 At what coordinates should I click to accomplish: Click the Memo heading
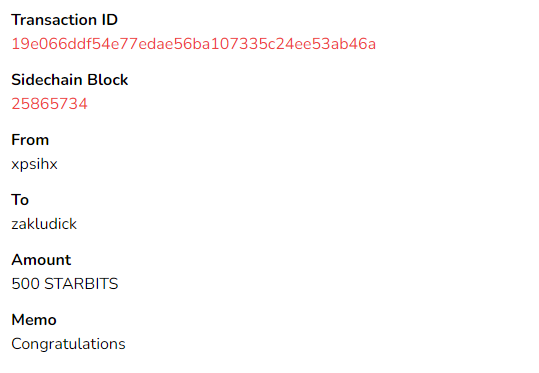34,320
